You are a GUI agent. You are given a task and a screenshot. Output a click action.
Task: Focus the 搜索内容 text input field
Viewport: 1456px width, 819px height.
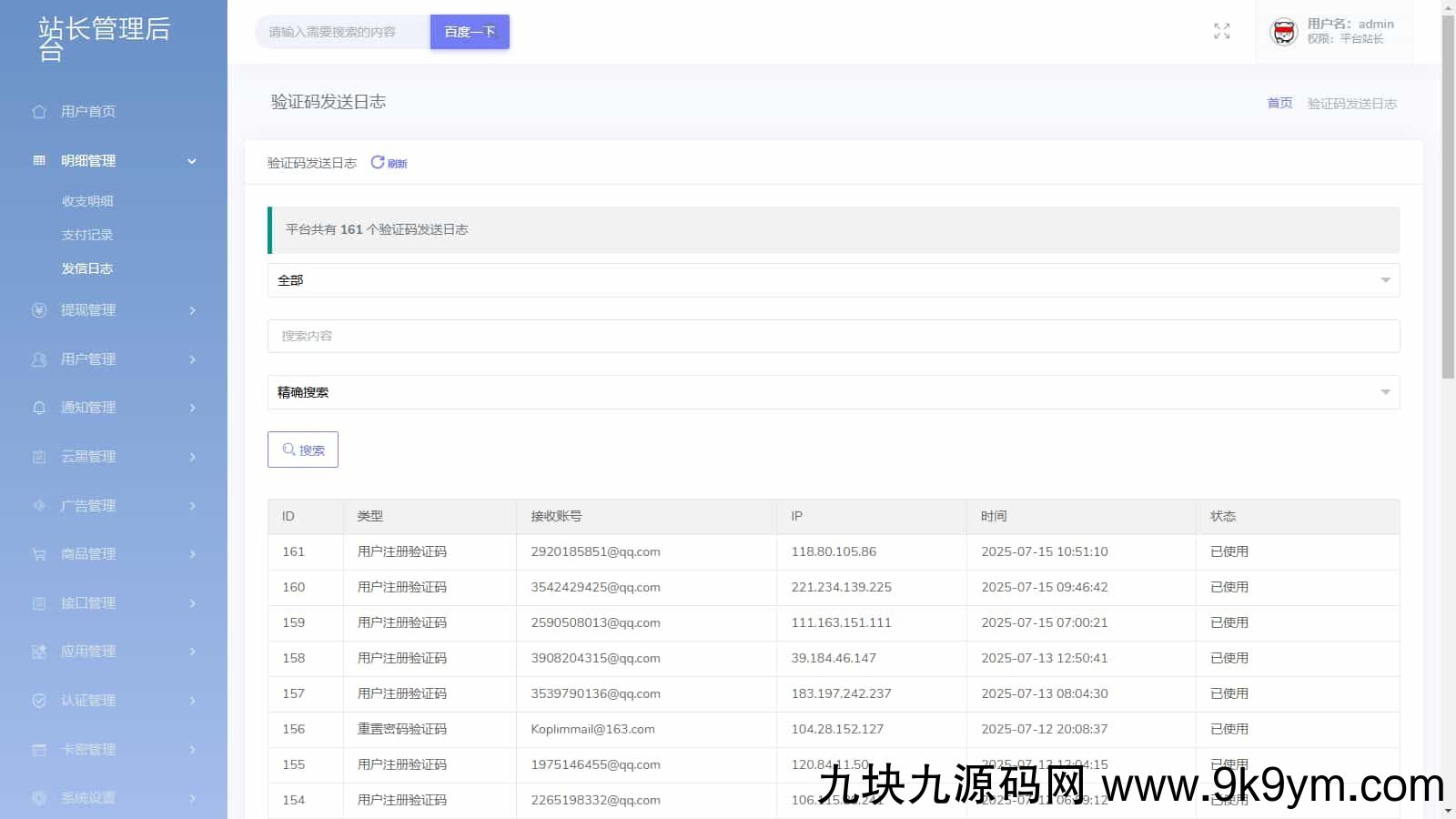click(x=833, y=336)
